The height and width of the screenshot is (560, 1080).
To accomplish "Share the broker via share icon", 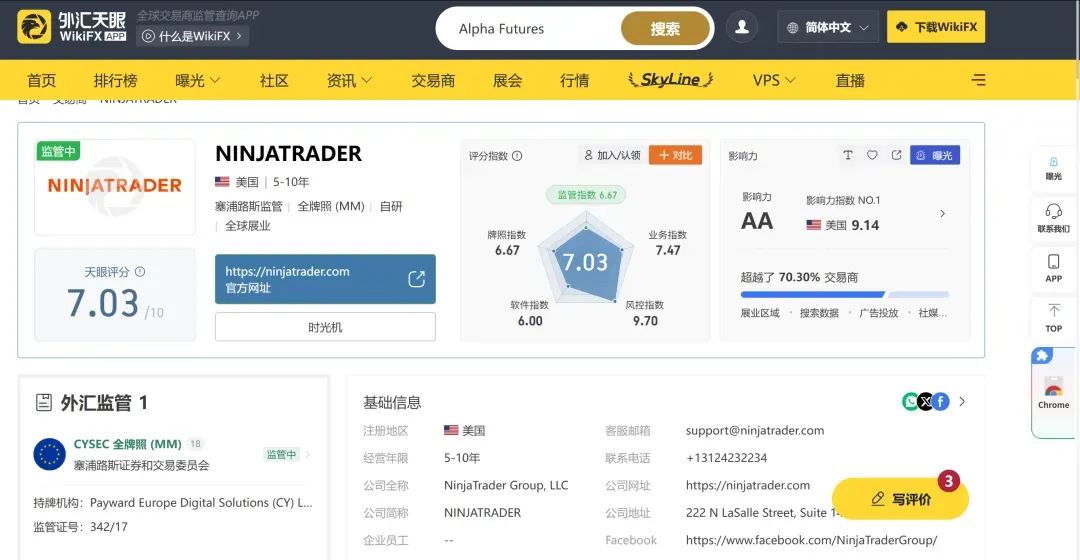I will pyautogui.click(x=896, y=155).
